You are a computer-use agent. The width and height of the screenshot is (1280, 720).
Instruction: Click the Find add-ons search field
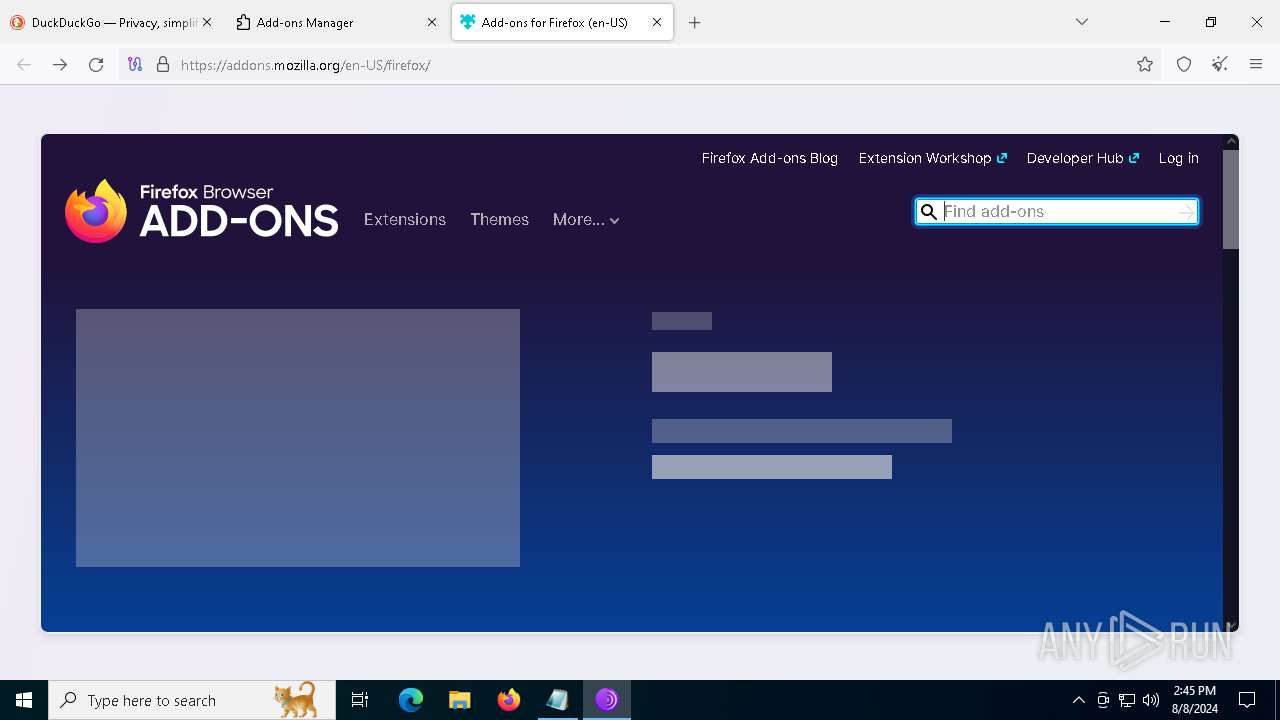coord(1058,211)
